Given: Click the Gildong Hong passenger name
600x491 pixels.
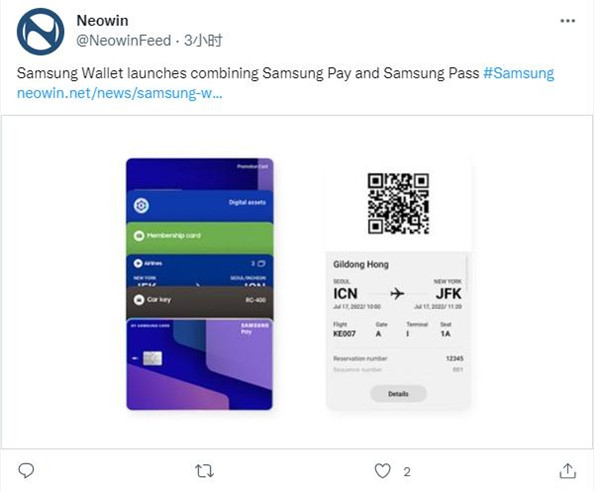Looking at the screenshot, I should 361,265.
